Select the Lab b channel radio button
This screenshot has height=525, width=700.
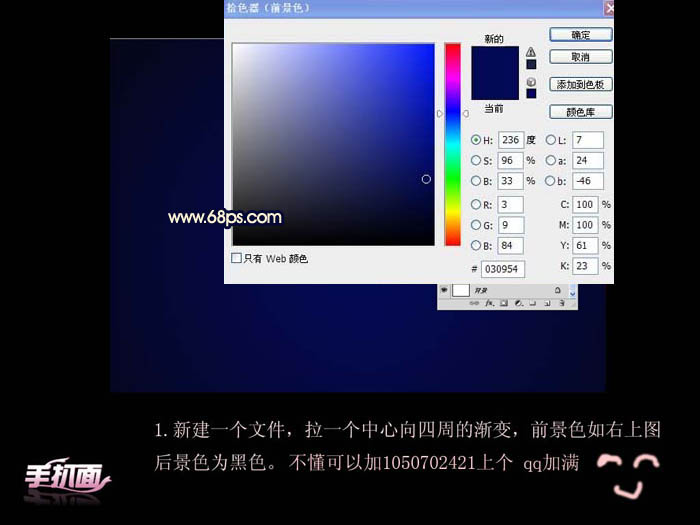tap(551, 181)
